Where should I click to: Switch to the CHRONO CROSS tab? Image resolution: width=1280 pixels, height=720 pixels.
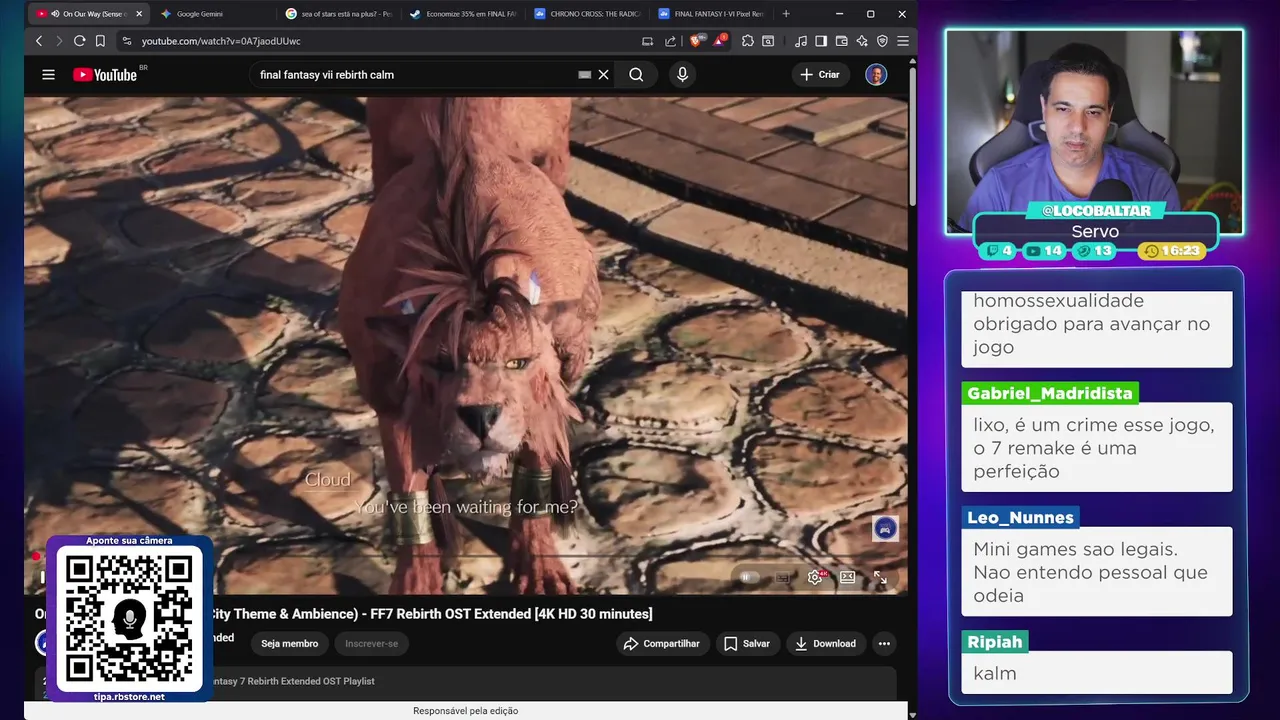pos(588,14)
